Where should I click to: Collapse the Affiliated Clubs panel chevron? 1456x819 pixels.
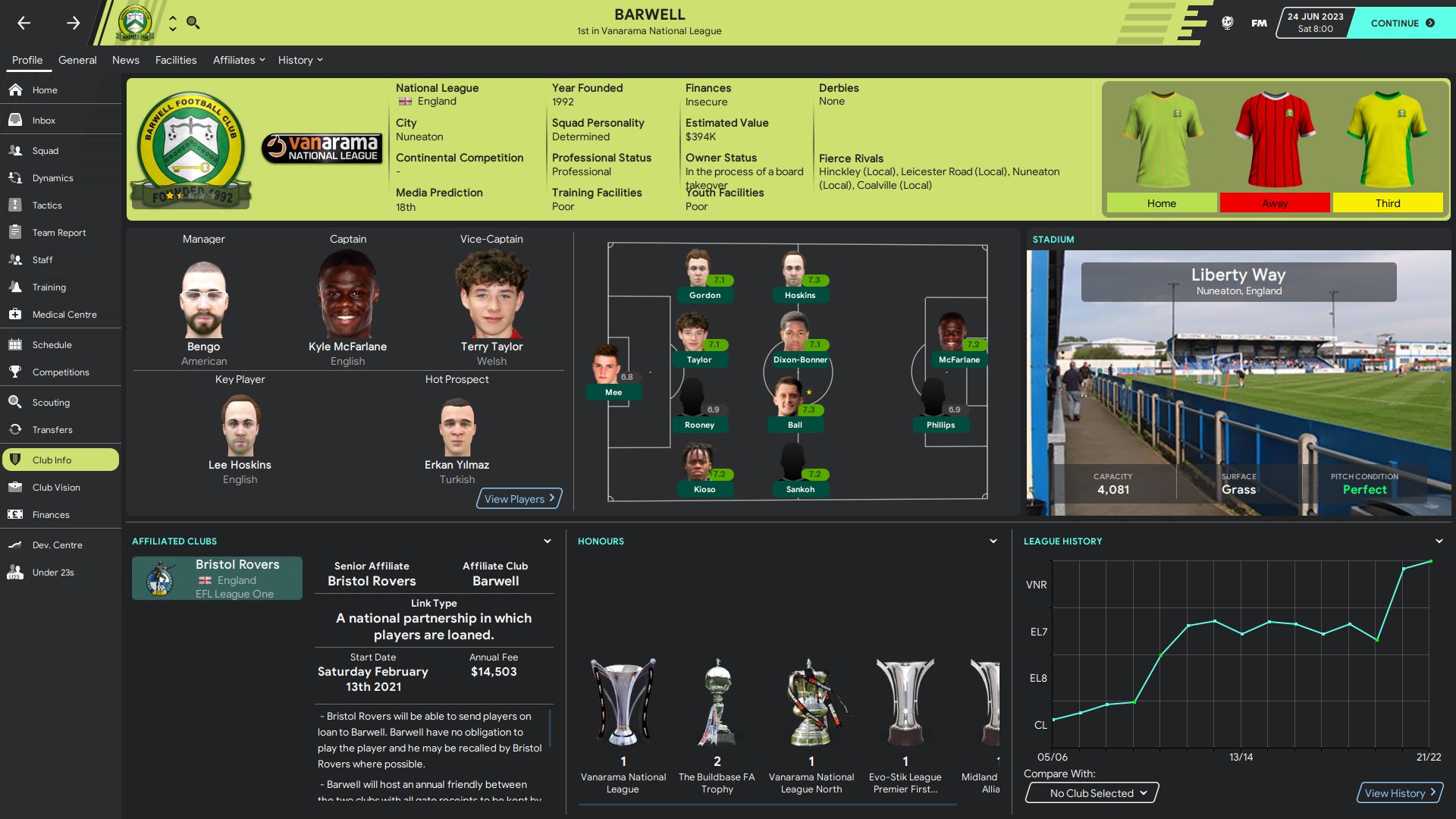pyautogui.click(x=548, y=541)
